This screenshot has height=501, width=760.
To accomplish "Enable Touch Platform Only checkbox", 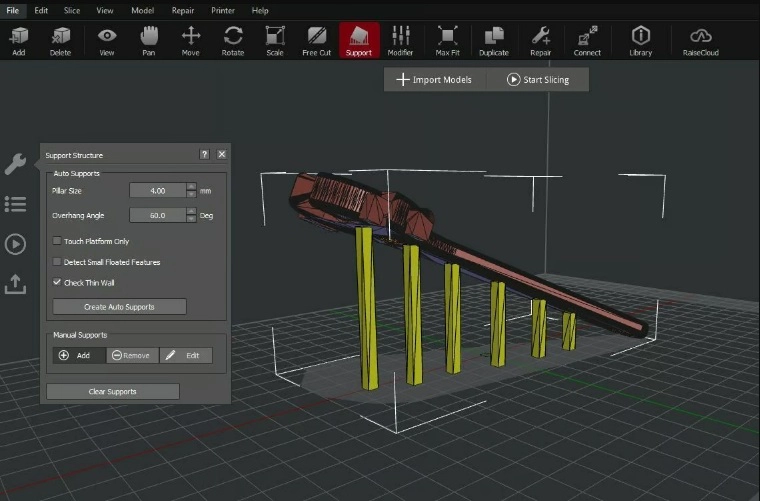I will pyautogui.click(x=57, y=241).
